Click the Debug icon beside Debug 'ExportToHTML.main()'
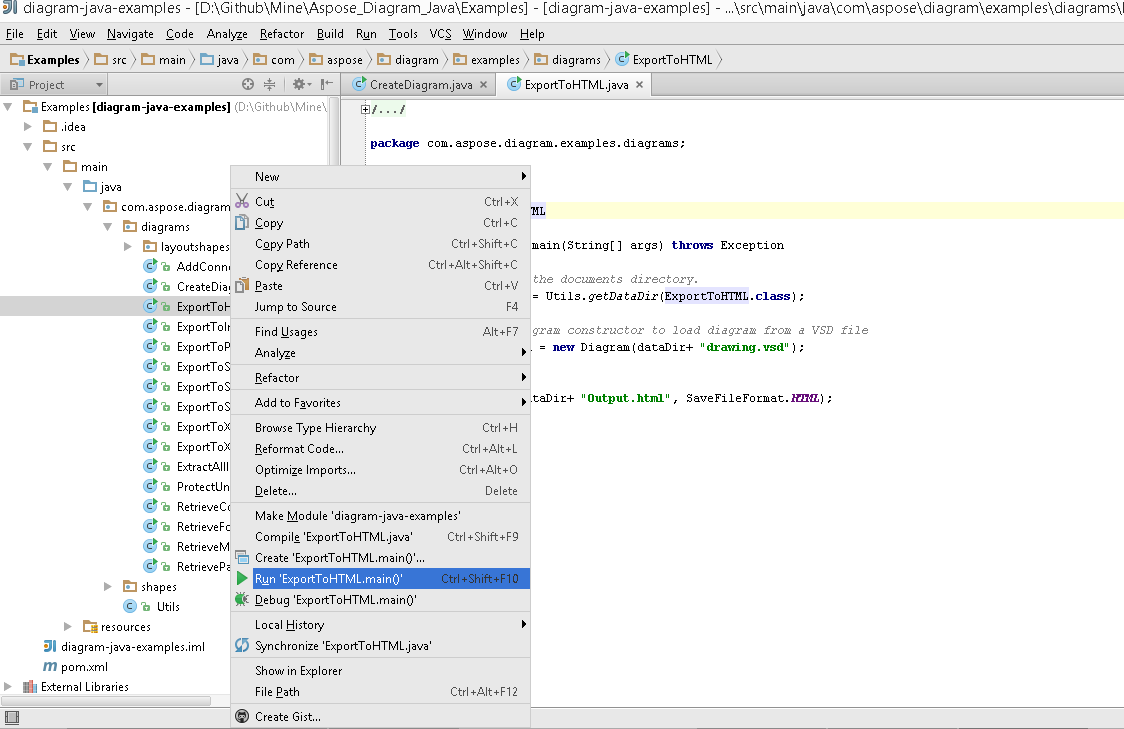 tap(240, 599)
